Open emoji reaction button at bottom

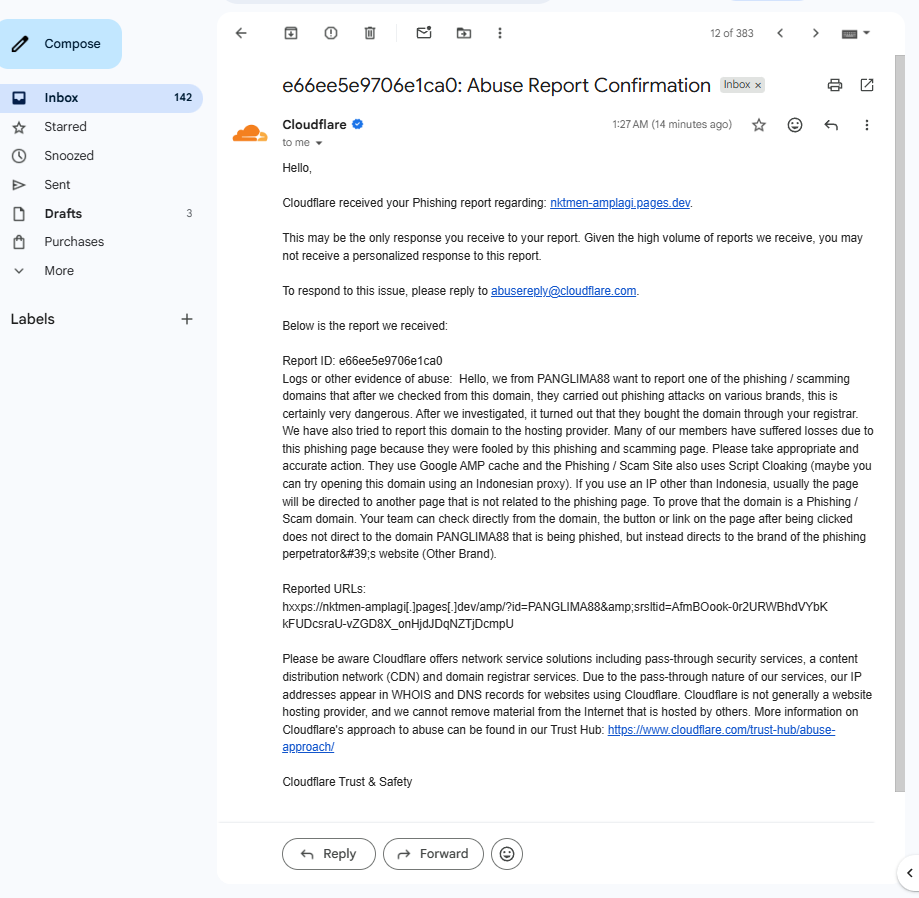point(507,853)
